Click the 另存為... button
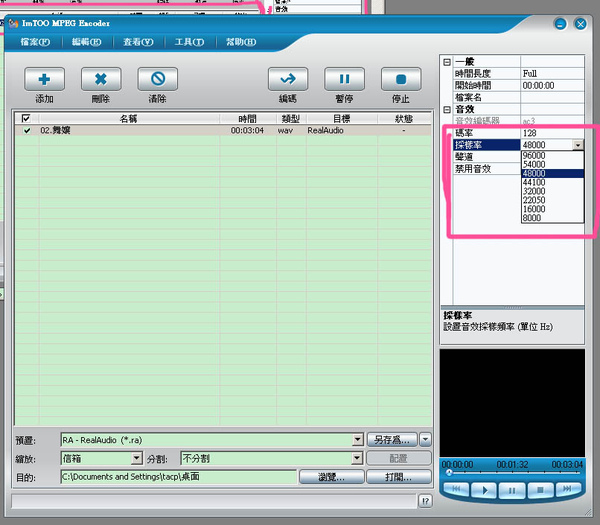 click(x=392, y=440)
